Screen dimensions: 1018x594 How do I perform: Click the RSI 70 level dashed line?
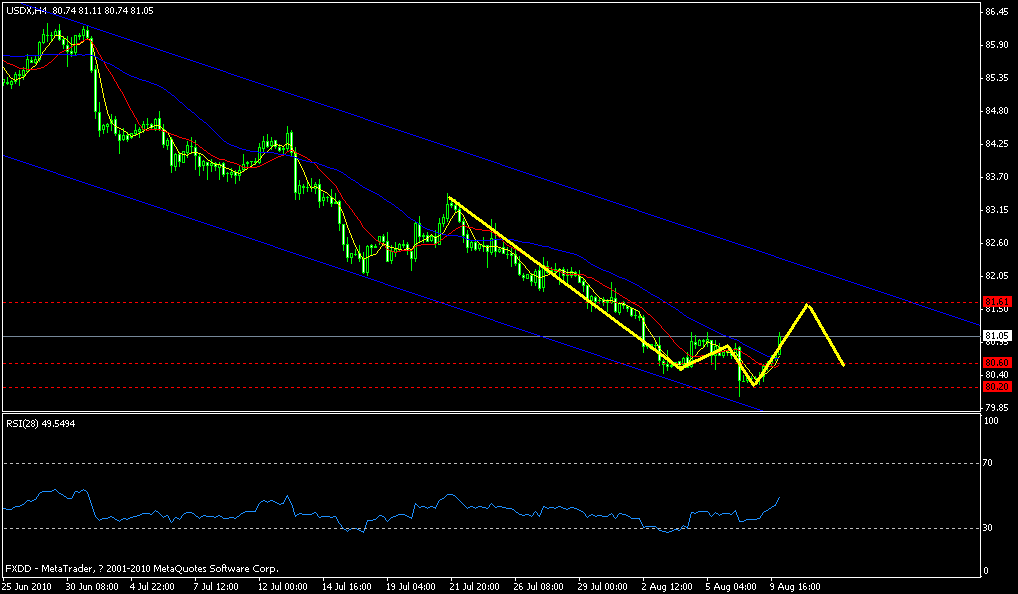[x=500, y=463]
